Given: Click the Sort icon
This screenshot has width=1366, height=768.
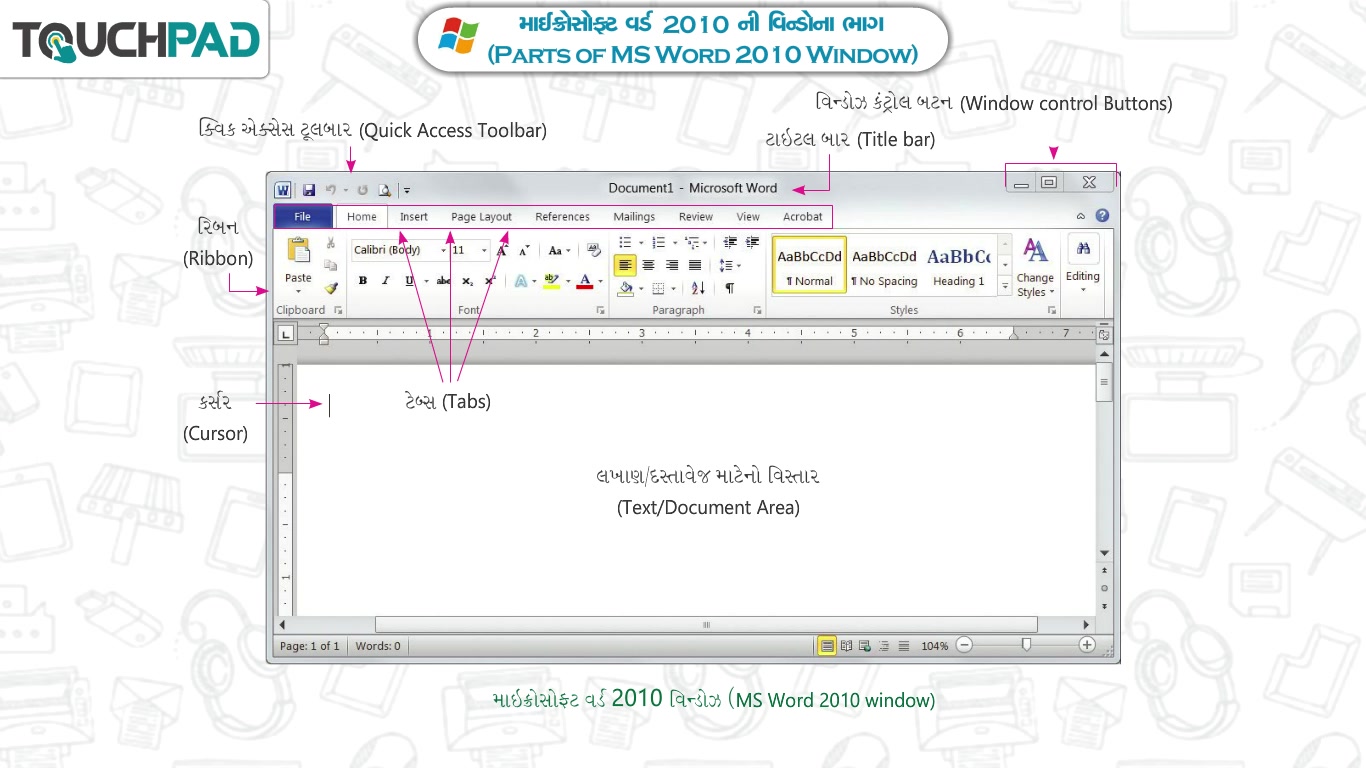Looking at the screenshot, I should (698, 288).
